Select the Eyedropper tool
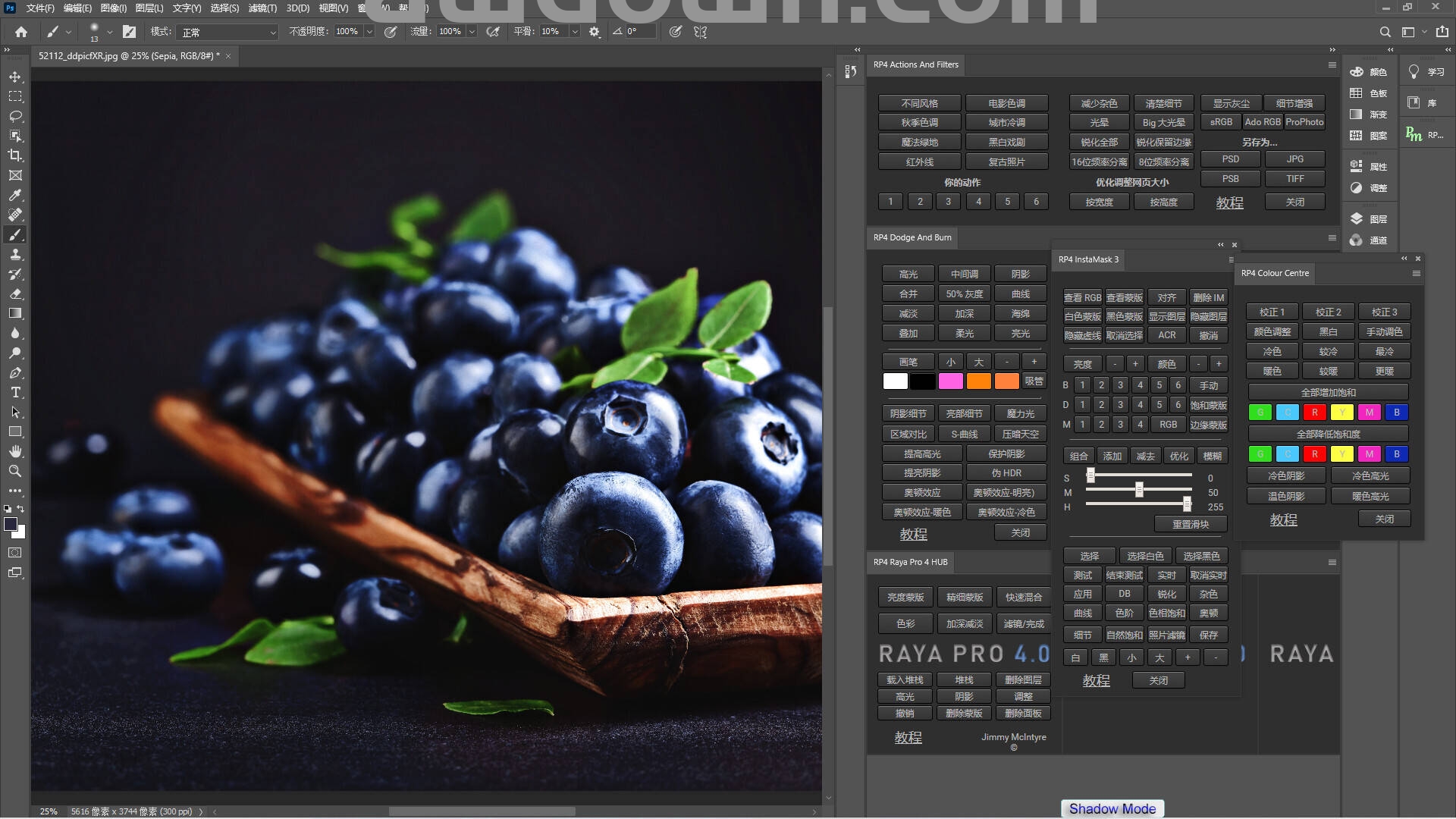Image resolution: width=1456 pixels, height=819 pixels. (x=15, y=195)
